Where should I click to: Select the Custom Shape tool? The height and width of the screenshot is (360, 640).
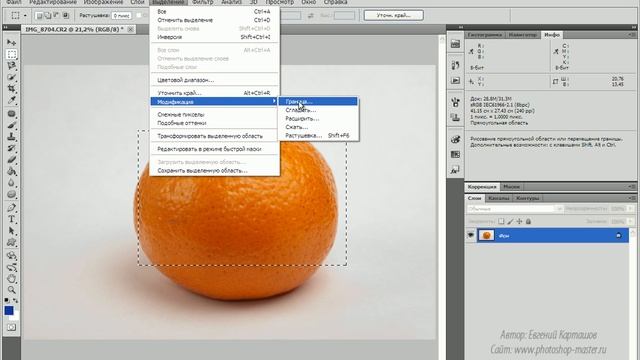click(11, 242)
